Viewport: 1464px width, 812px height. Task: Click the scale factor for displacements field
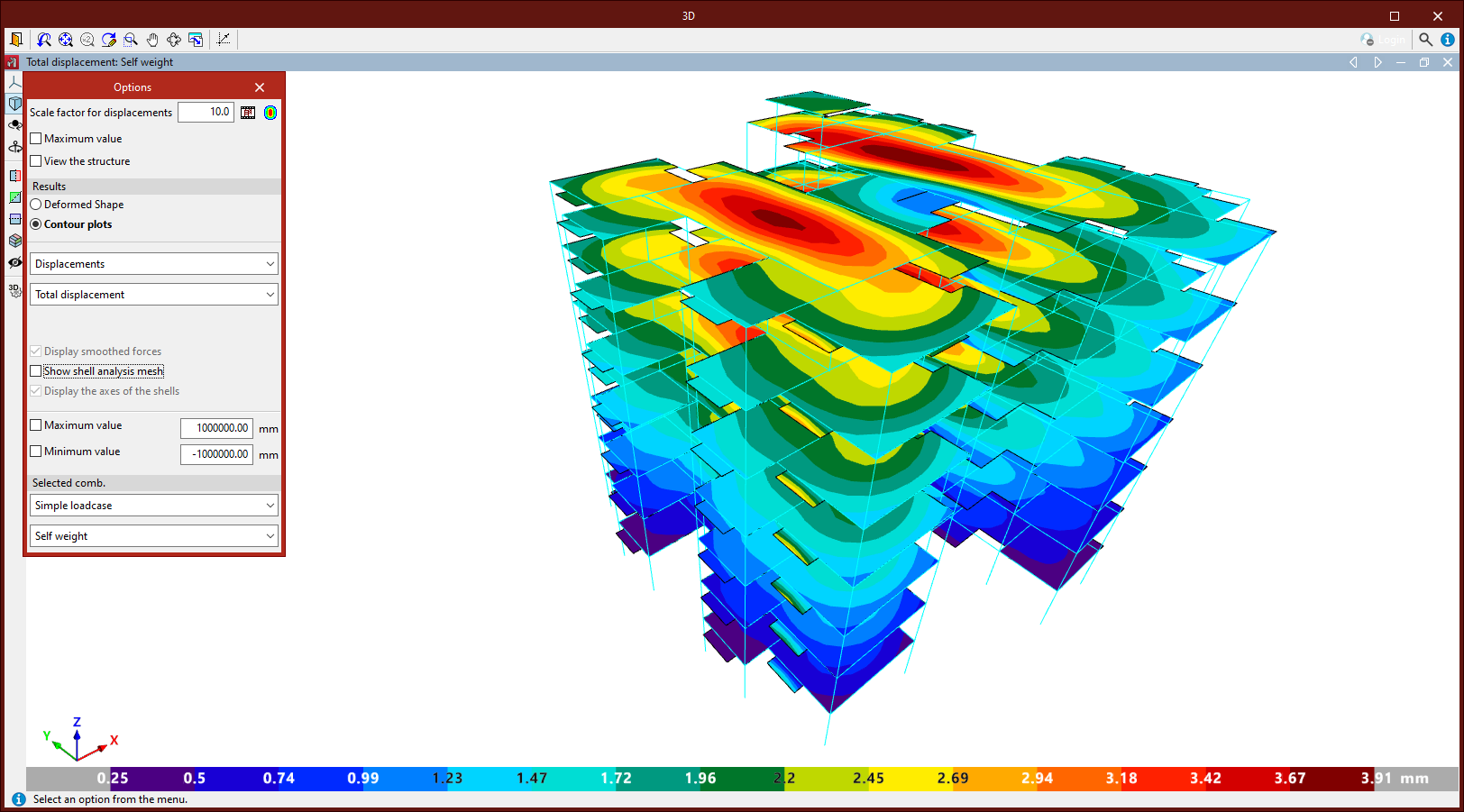(206, 112)
